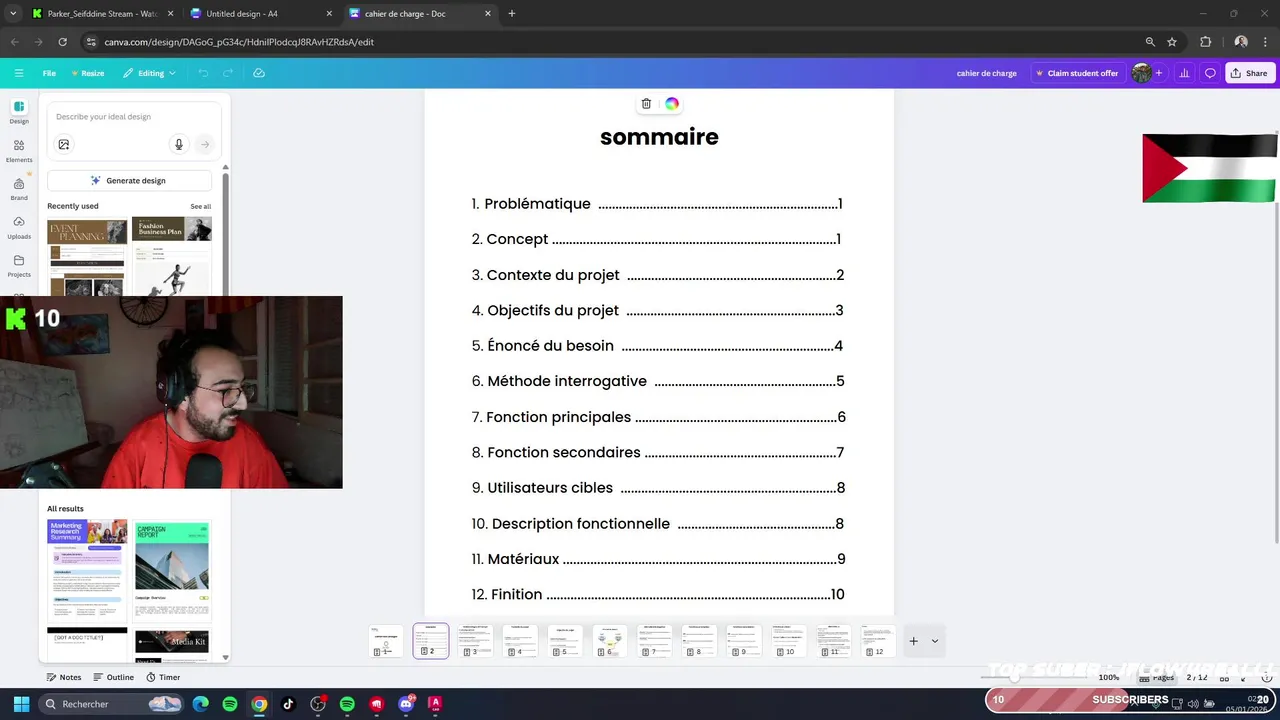The height and width of the screenshot is (720, 1280).
Task: Select the Marketing Research Summary template
Action: tap(87, 569)
